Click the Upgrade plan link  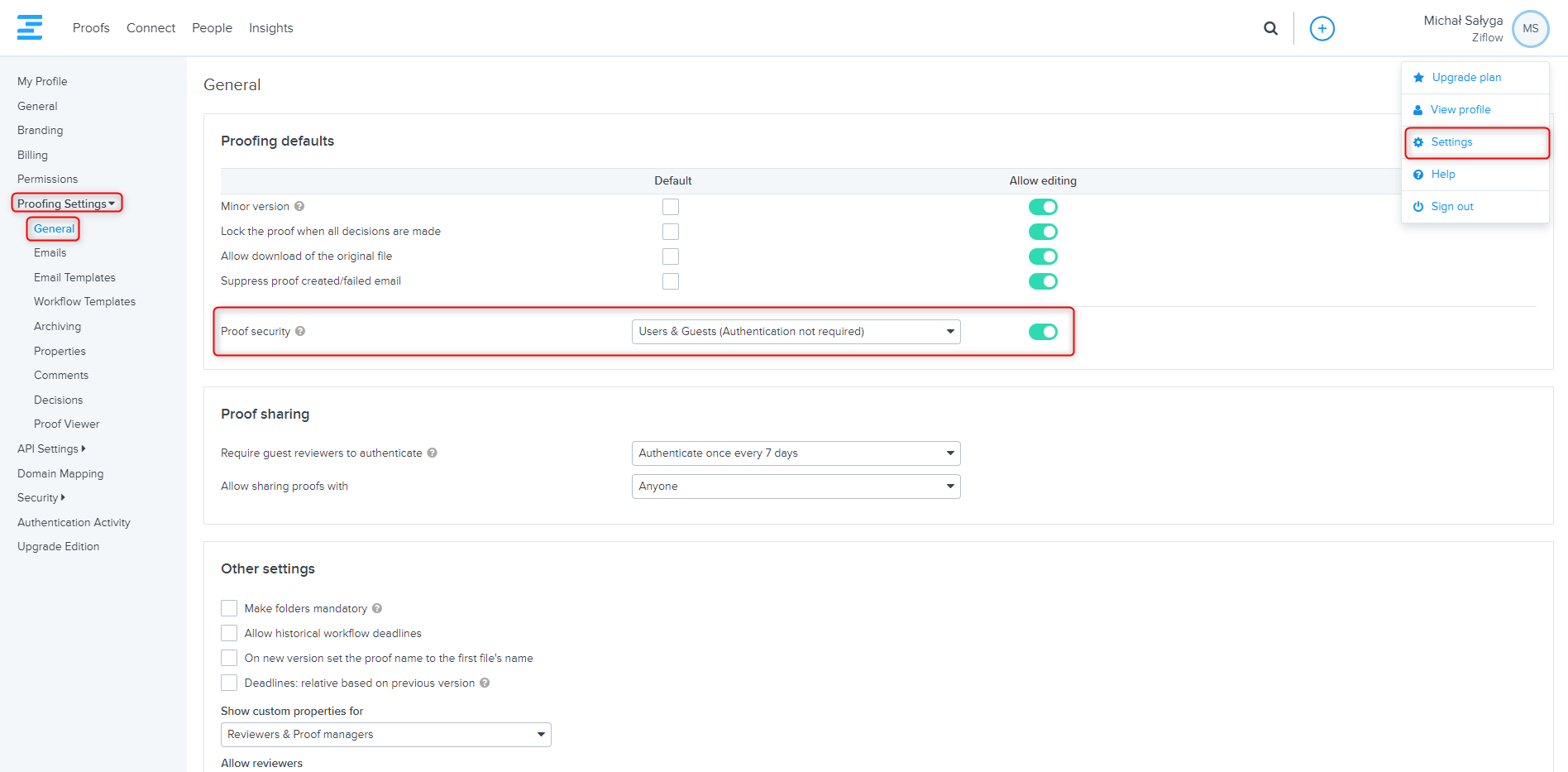click(x=1465, y=78)
